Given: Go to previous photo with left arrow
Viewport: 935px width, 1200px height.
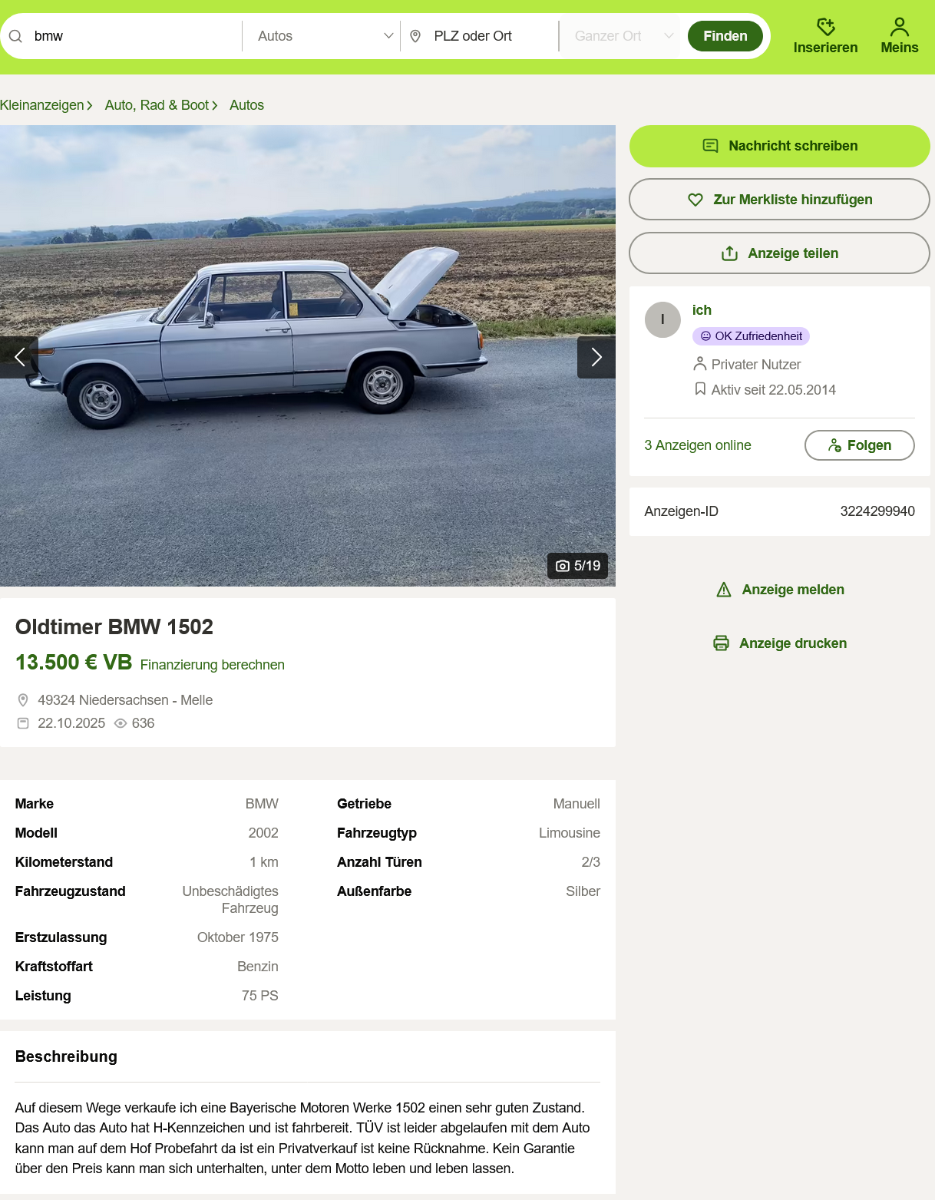Looking at the screenshot, I should (18, 357).
